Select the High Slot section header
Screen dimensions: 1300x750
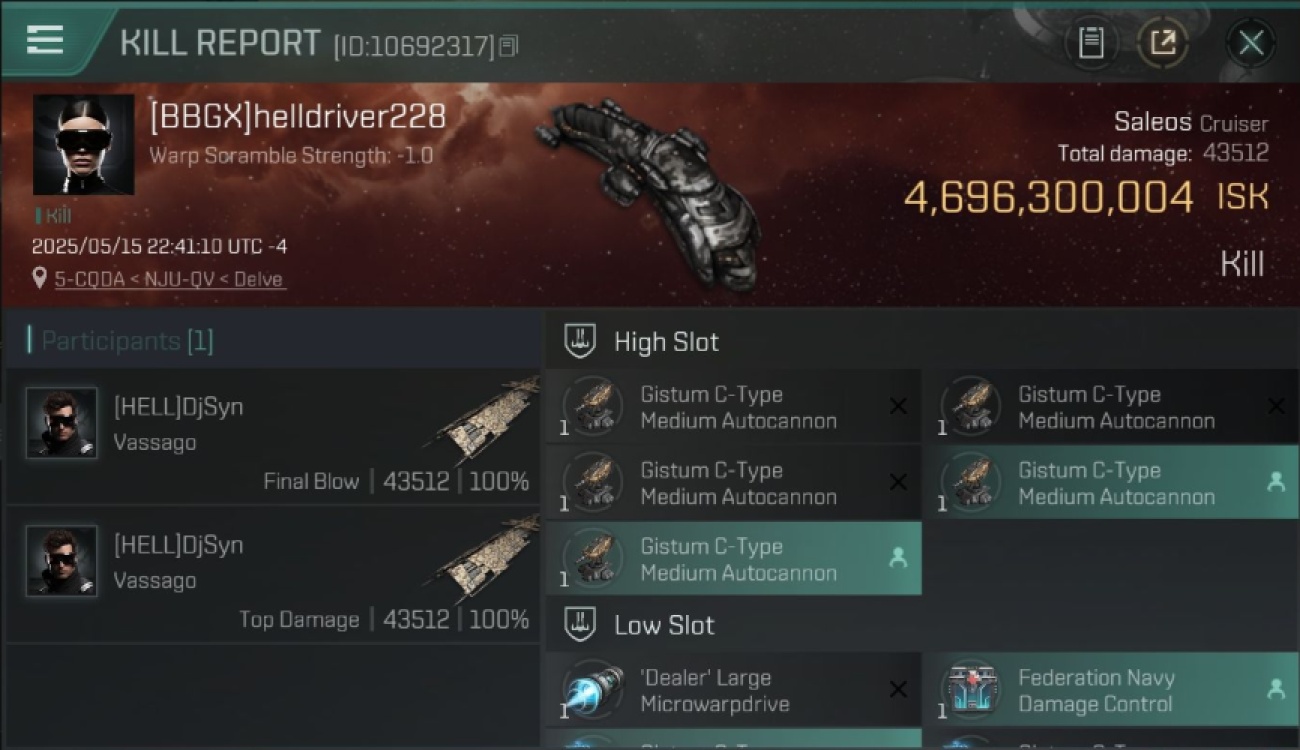coord(666,342)
